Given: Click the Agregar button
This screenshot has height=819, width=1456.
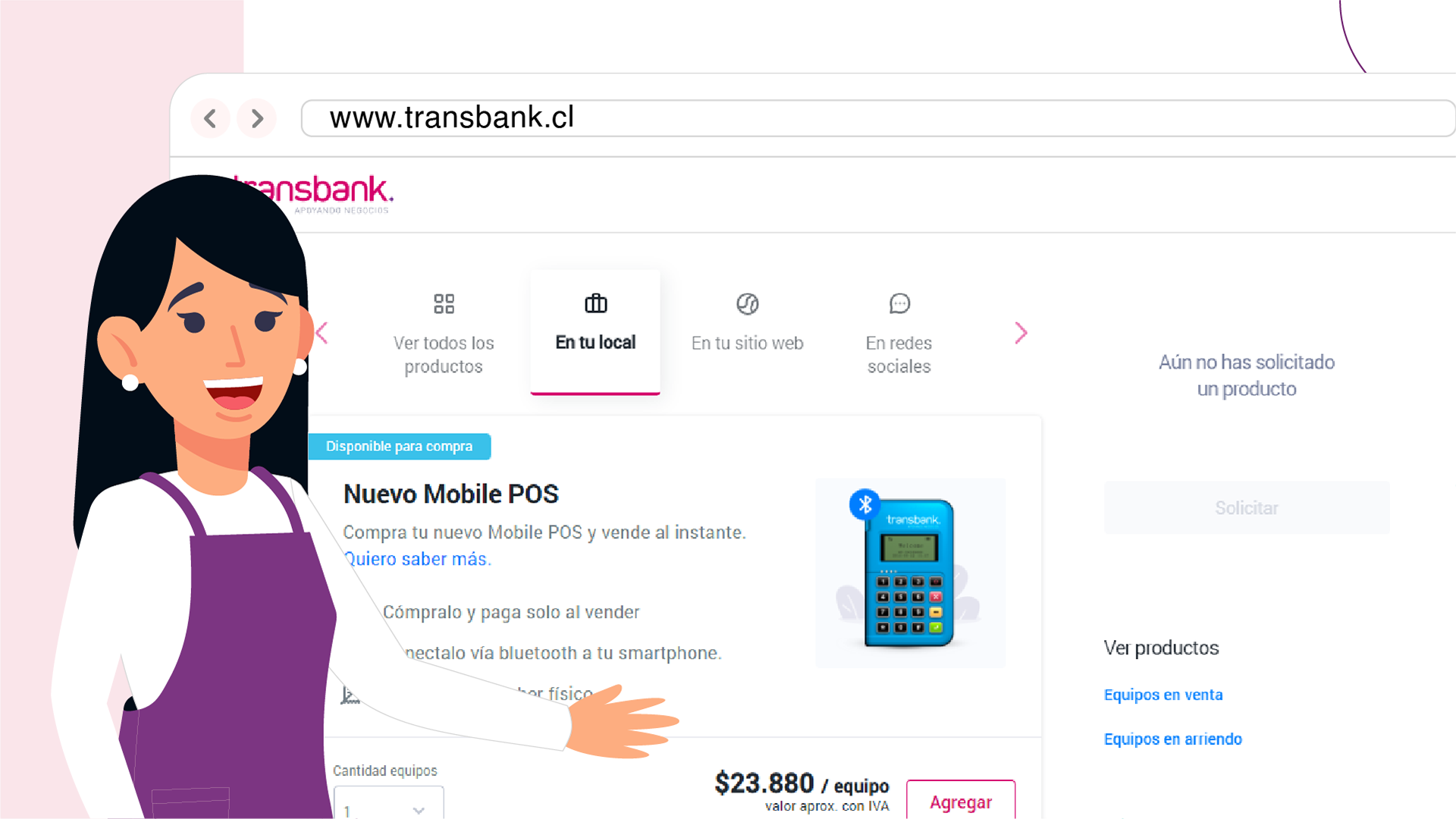Looking at the screenshot, I should coord(961,800).
